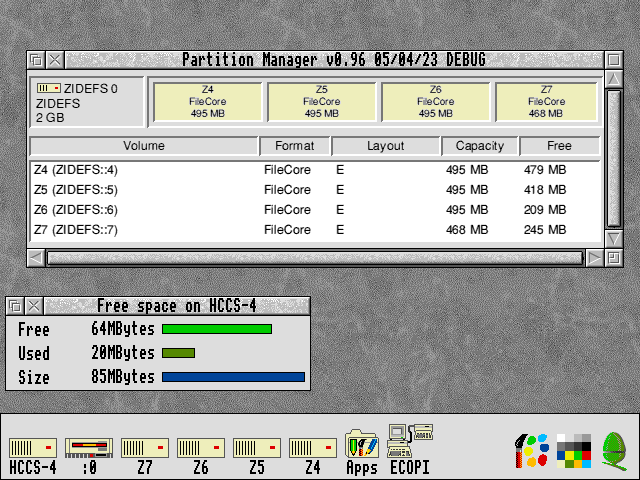
Task: Click the vertical scrollbar thumb in Partition Manager
Action: pyautogui.click(x=613, y=159)
